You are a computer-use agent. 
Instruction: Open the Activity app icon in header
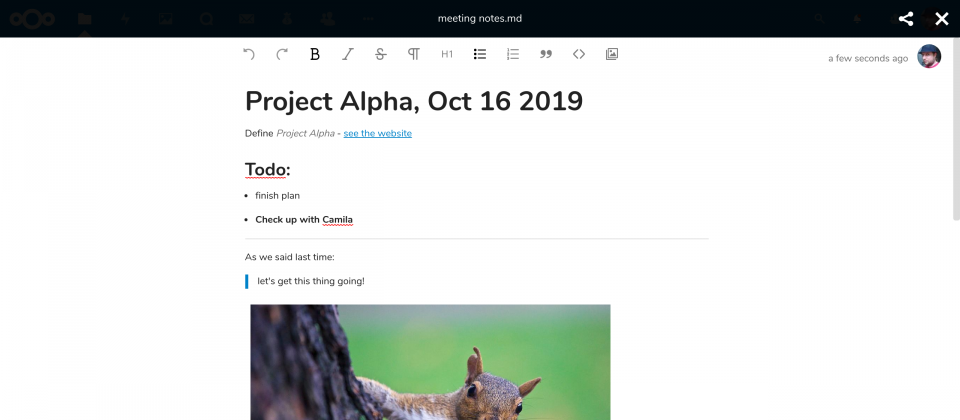click(126, 19)
